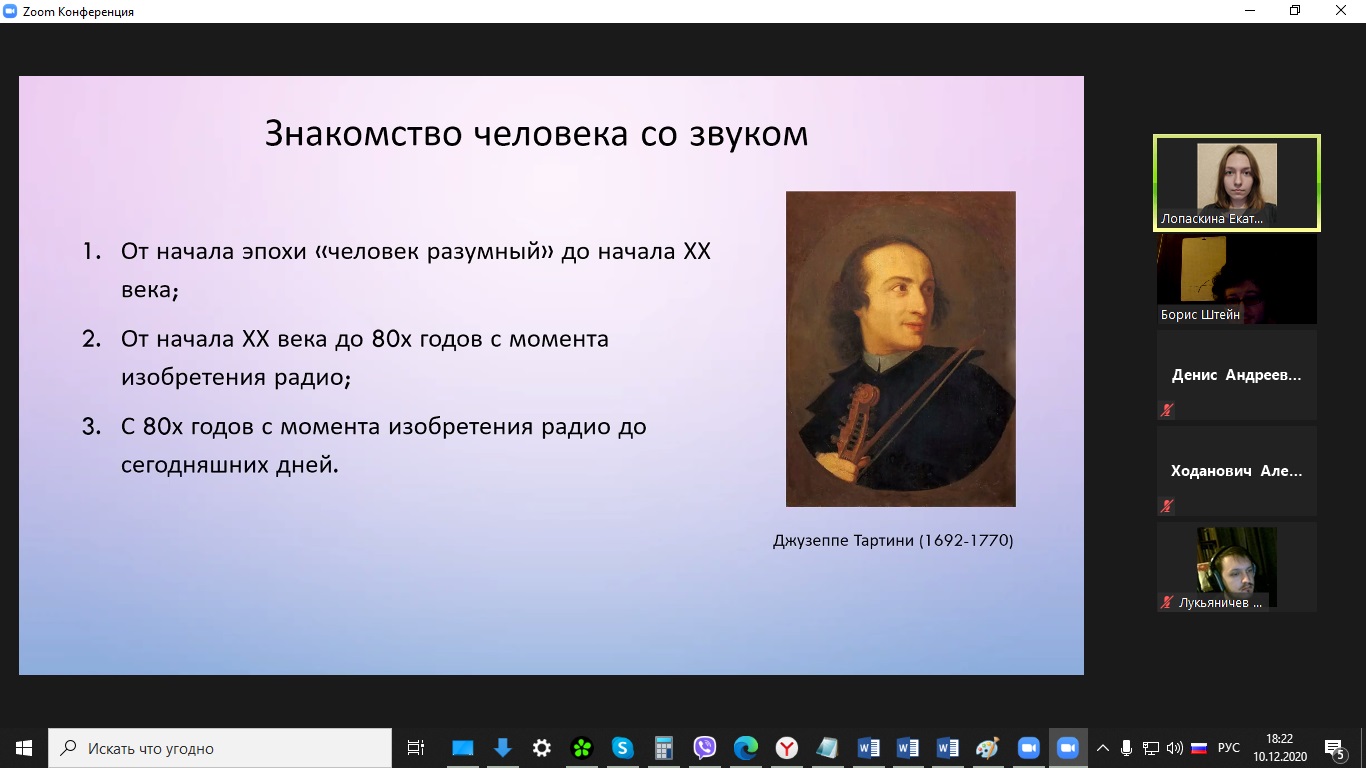The image size is (1366, 768).
Task: Open Skype from the taskbar
Action: point(623,748)
